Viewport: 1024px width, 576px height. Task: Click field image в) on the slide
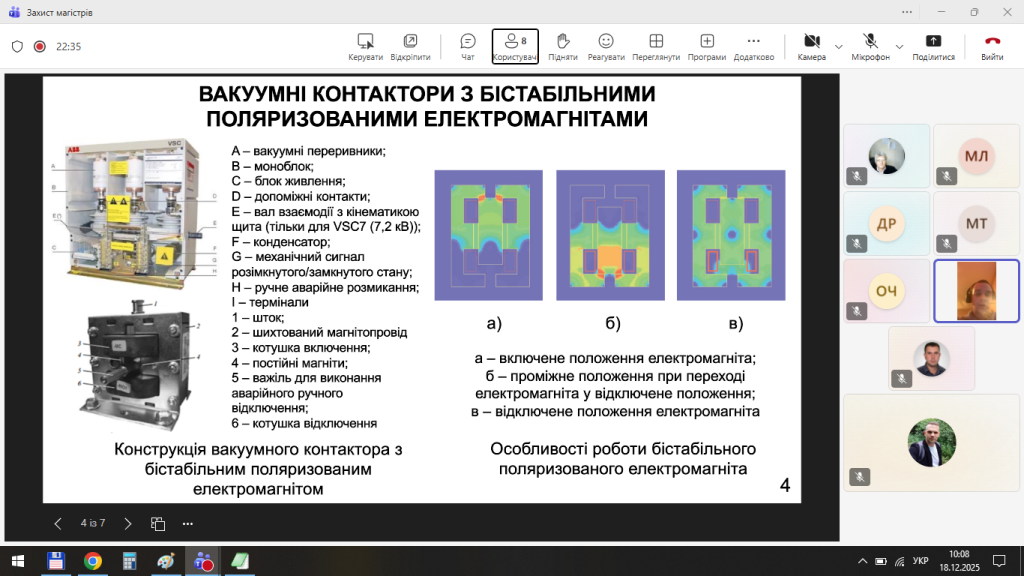[731, 235]
